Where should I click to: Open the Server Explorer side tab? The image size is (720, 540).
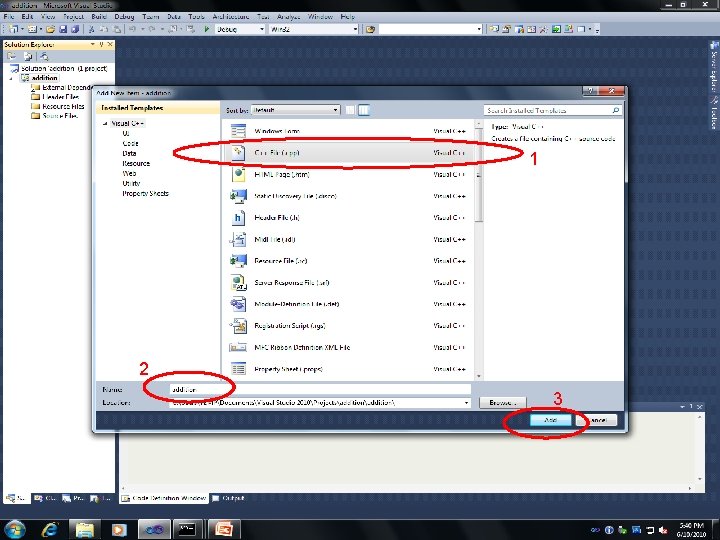click(x=714, y=67)
